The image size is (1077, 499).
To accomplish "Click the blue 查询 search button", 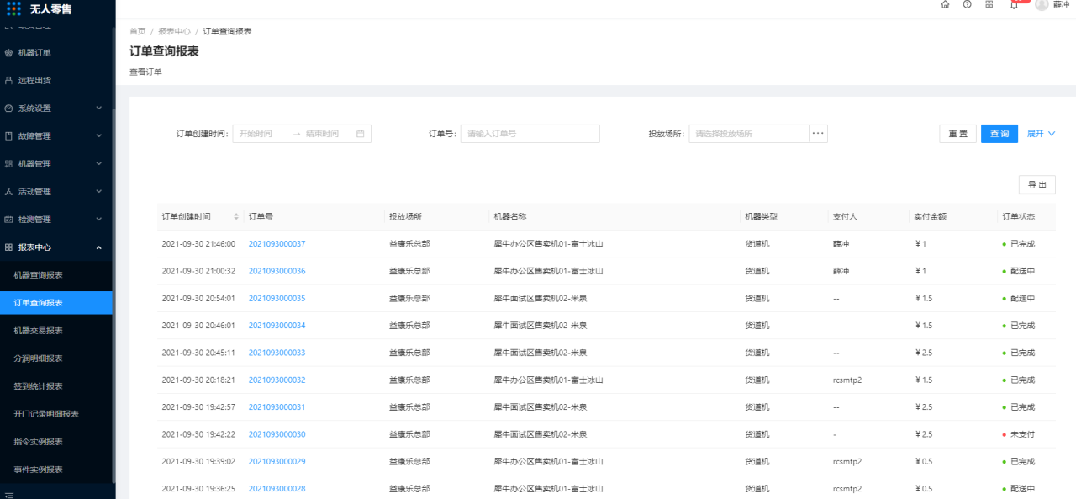I will (999, 133).
